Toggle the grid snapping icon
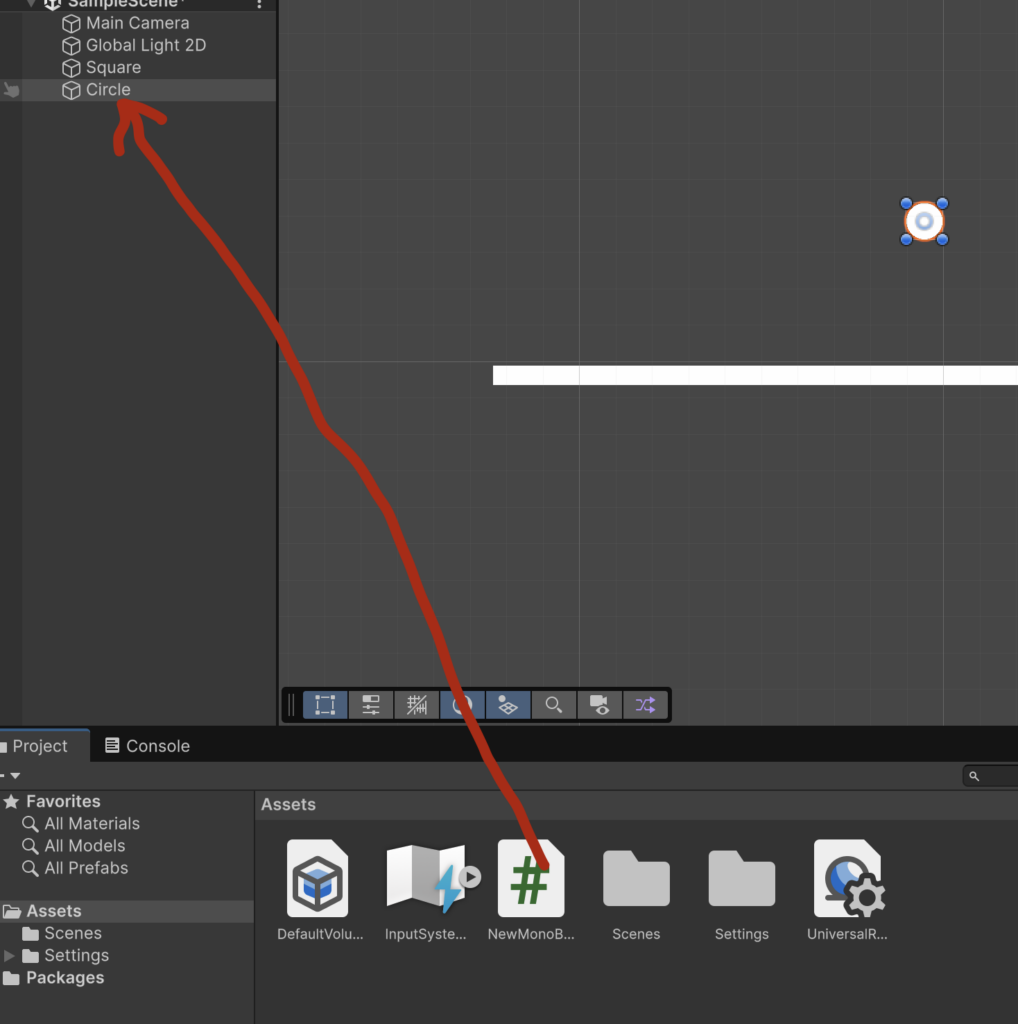The image size is (1018, 1024). (x=417, y=705)
